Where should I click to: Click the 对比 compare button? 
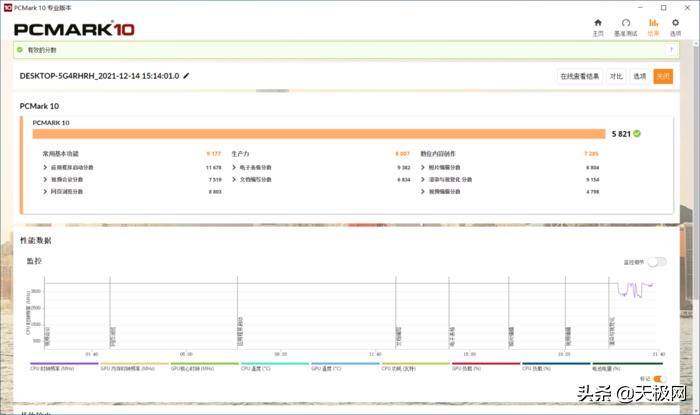[x=616, y=76]
